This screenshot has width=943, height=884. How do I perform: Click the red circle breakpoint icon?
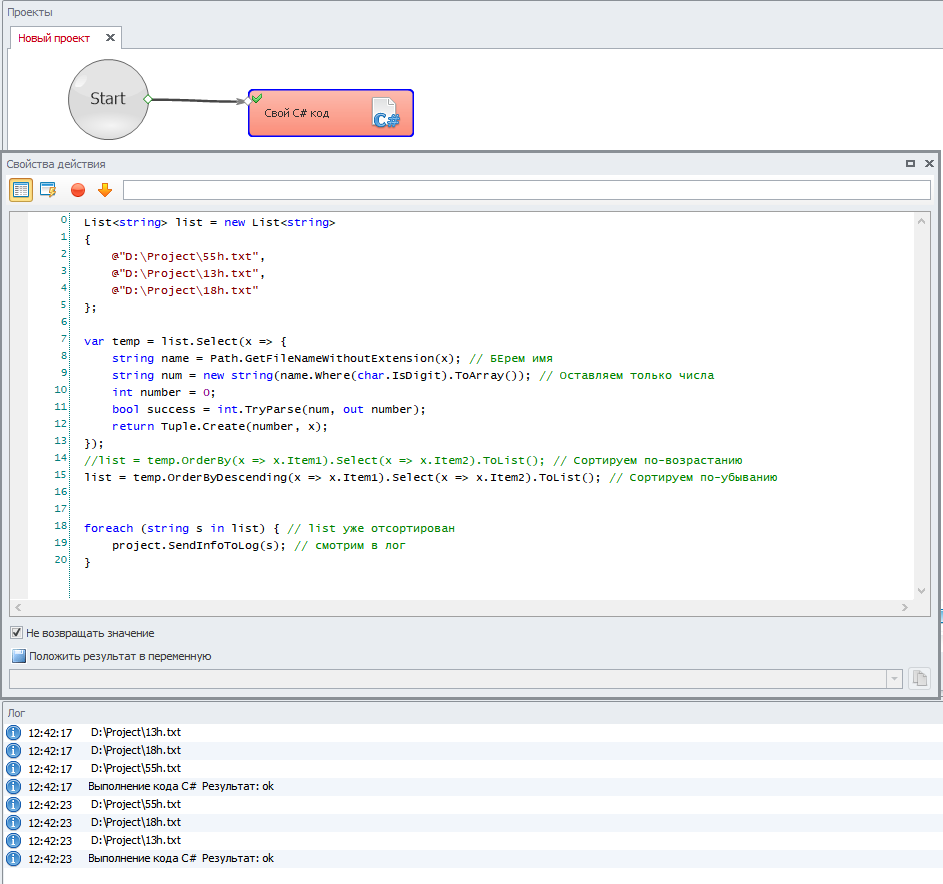77,190
